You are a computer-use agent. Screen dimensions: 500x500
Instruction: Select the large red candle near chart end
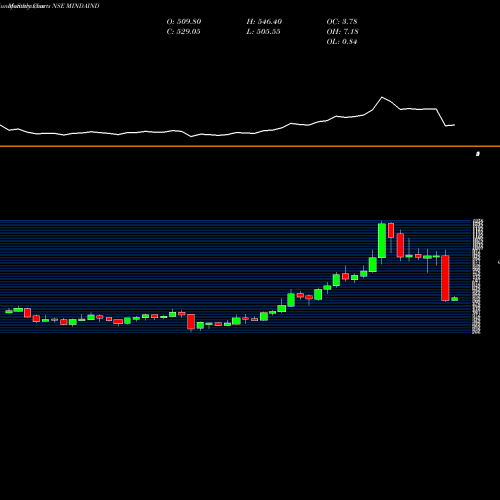pyautogui.click(x=445, y=278)
